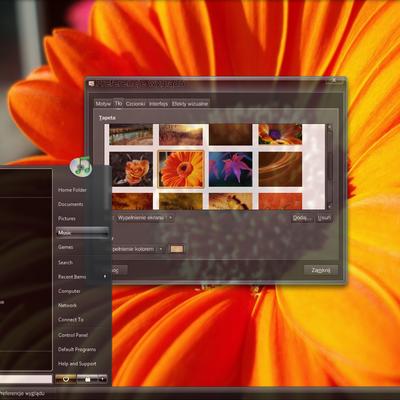Switch to the Efekty wizualne tab
Image resolution: width=400 pixels, height=400 pixels.
coord(190,104)
